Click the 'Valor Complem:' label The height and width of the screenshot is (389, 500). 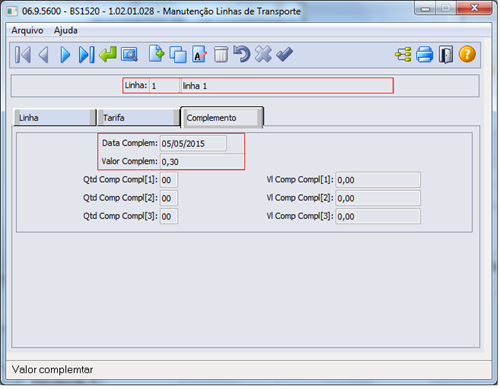click(129, 161)
